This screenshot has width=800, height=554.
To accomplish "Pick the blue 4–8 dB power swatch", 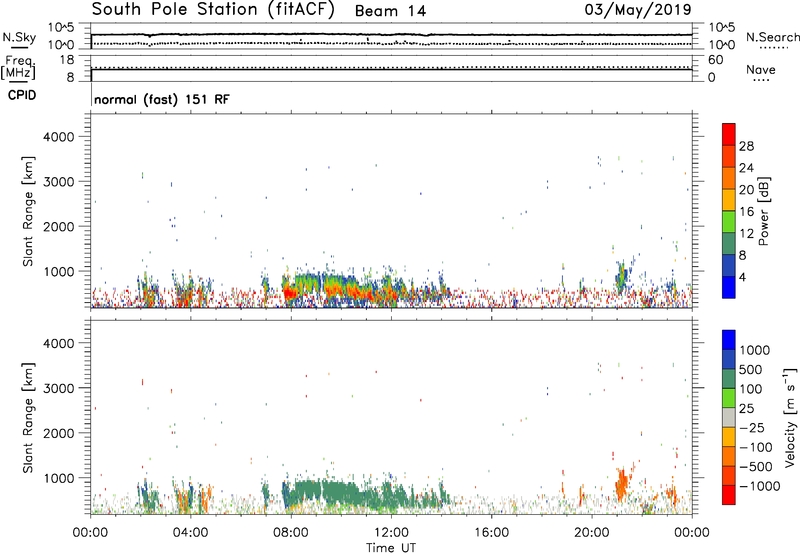I will 729,265.
